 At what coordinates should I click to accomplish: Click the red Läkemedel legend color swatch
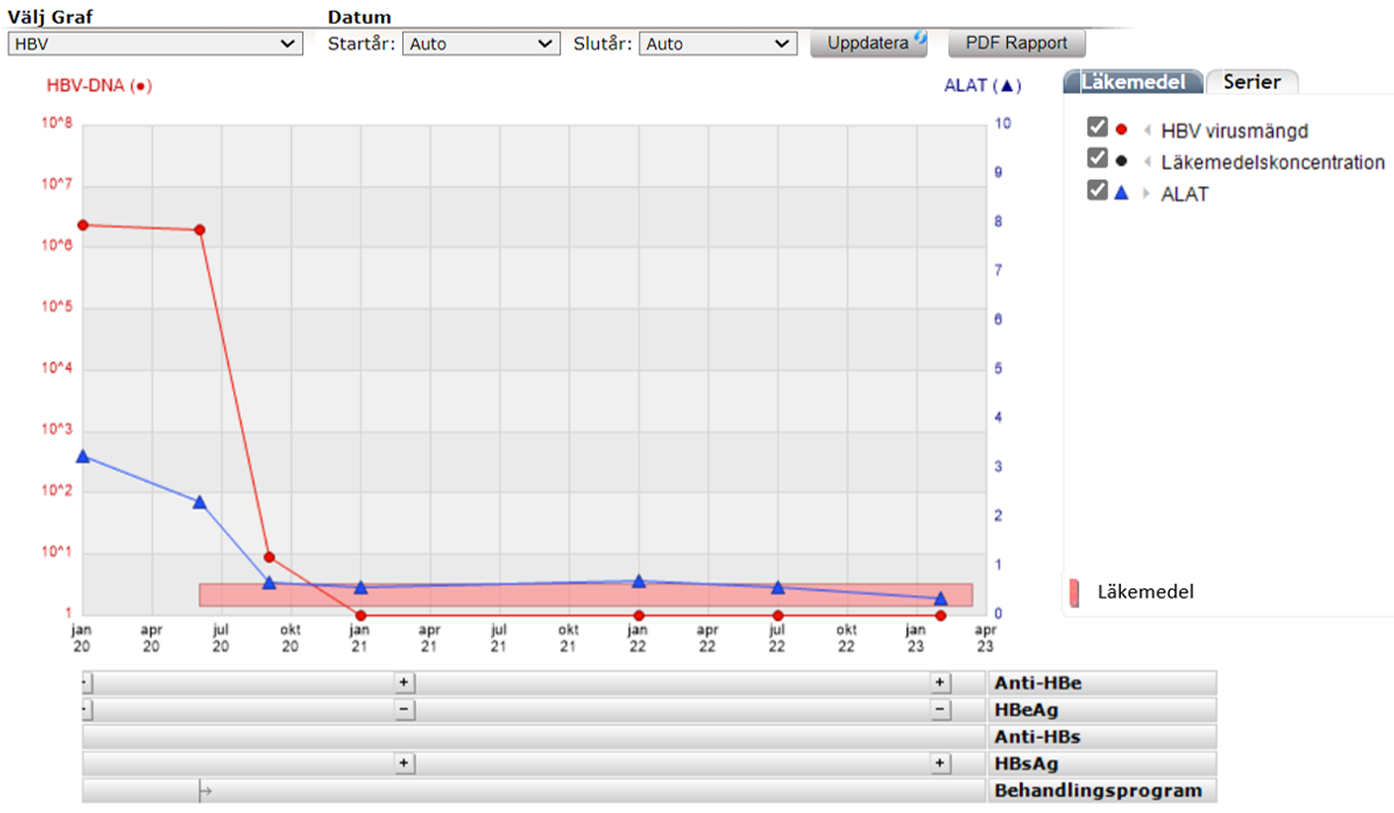pos(1074,592)
